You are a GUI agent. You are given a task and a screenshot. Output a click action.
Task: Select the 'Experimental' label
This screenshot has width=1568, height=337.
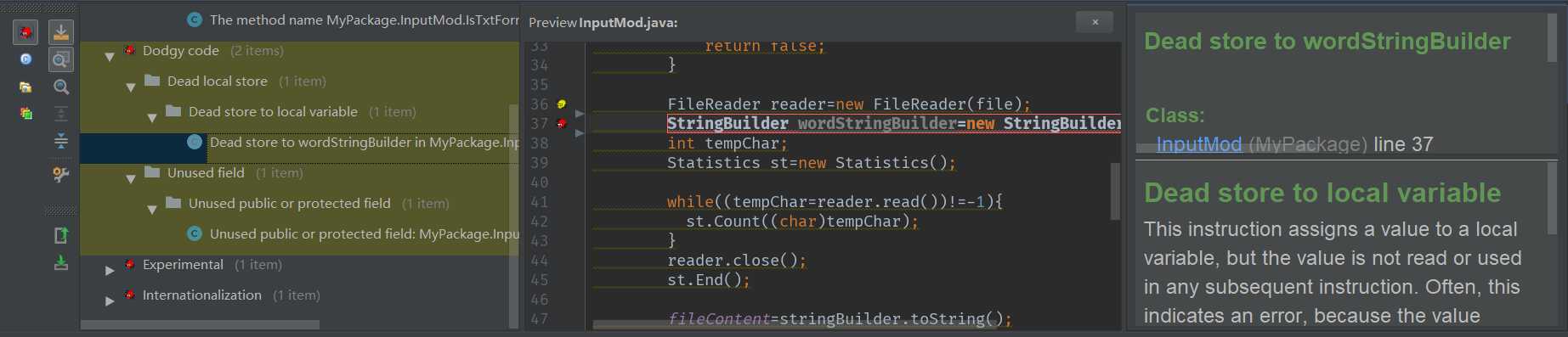tap(183, 264)
